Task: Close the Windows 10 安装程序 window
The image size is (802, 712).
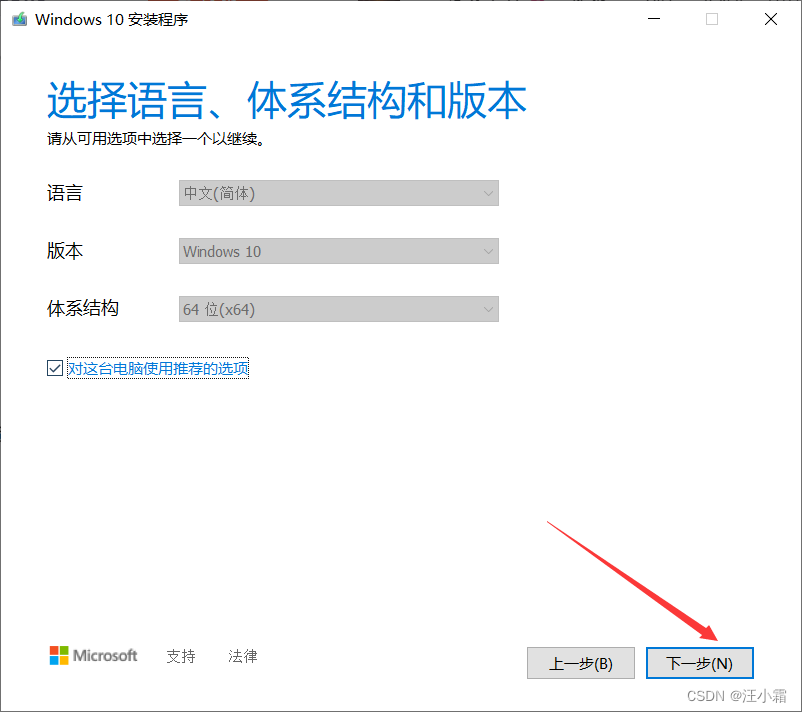Action: coord(771,19)
